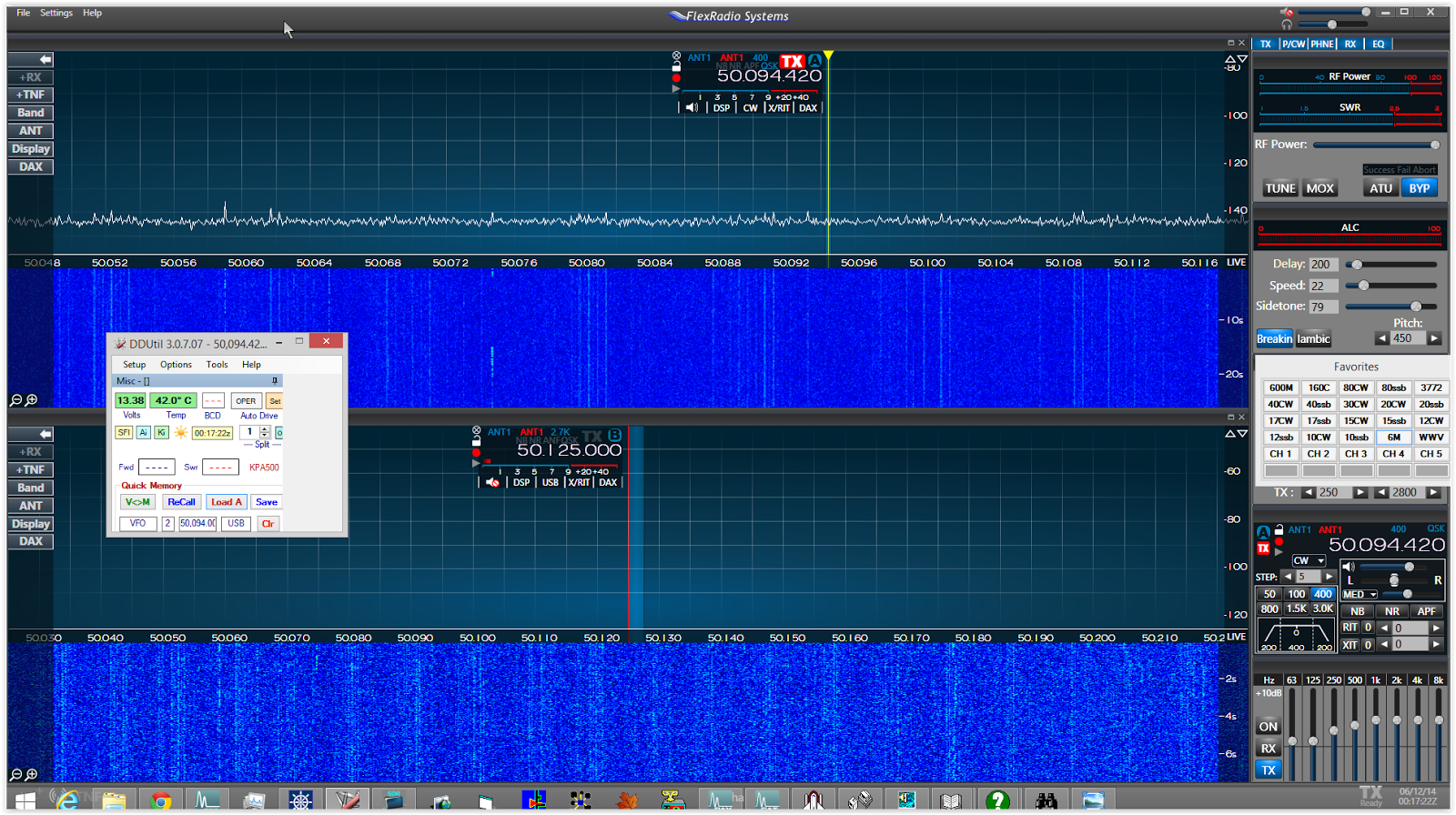Open the CW mode dropdown in slice panel
This screenshot has height=815, width=1456.
(x=1309, y=560)
